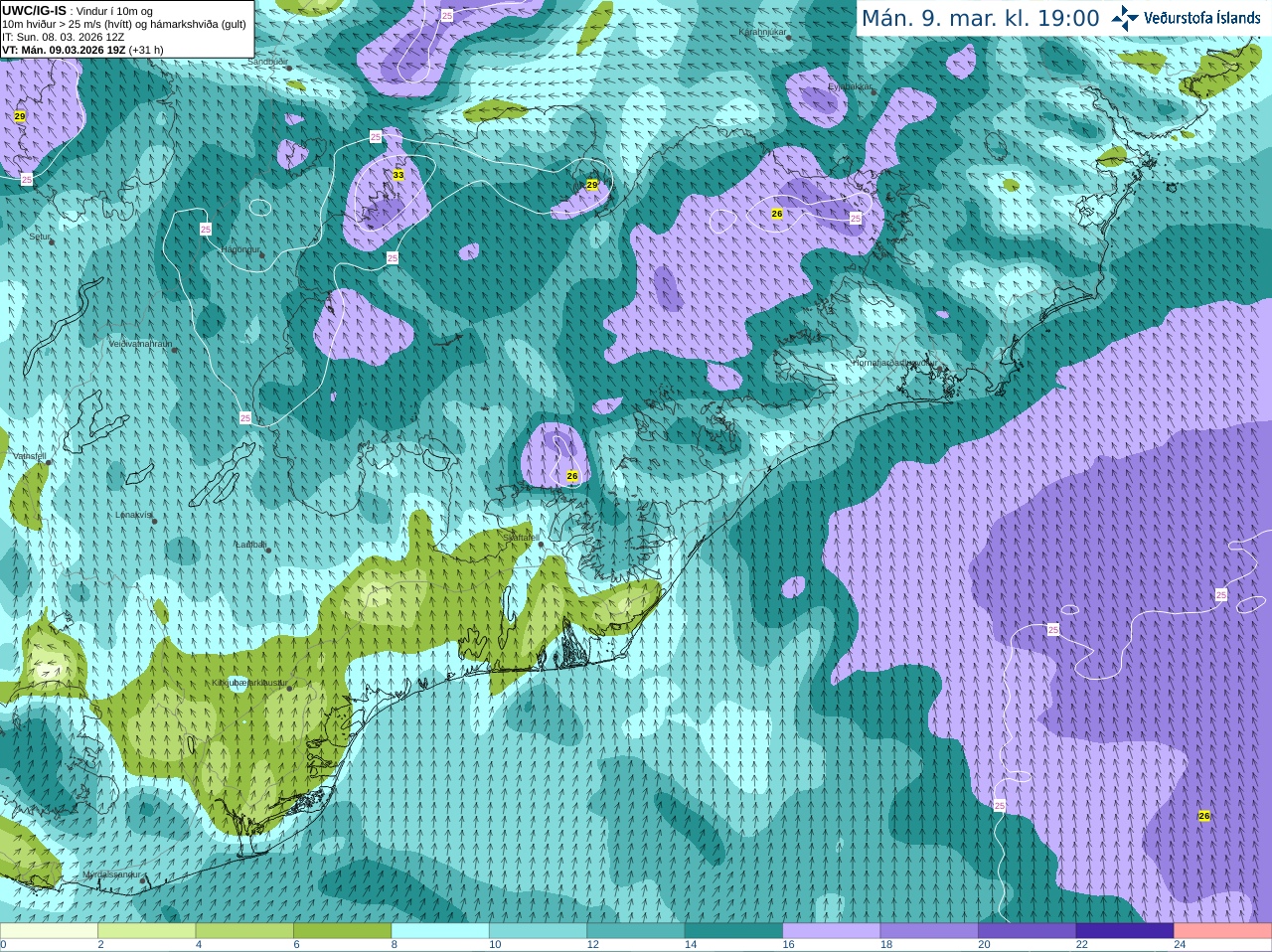The height and width of the screenshot is (952, 1272).
Task: Click the 29 gust marker at the map's left edge
Action: click(20, 116)
